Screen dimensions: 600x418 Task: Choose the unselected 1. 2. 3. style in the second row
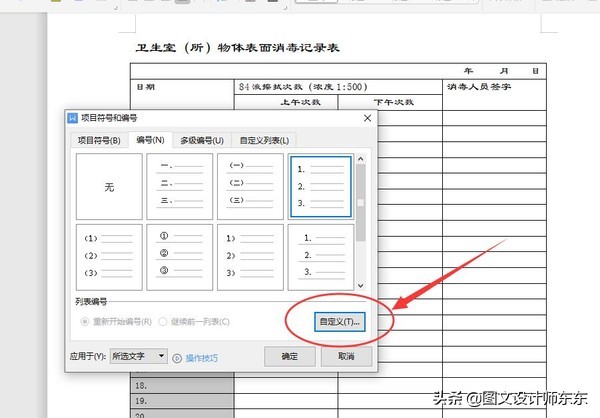(x=321, y=257)
